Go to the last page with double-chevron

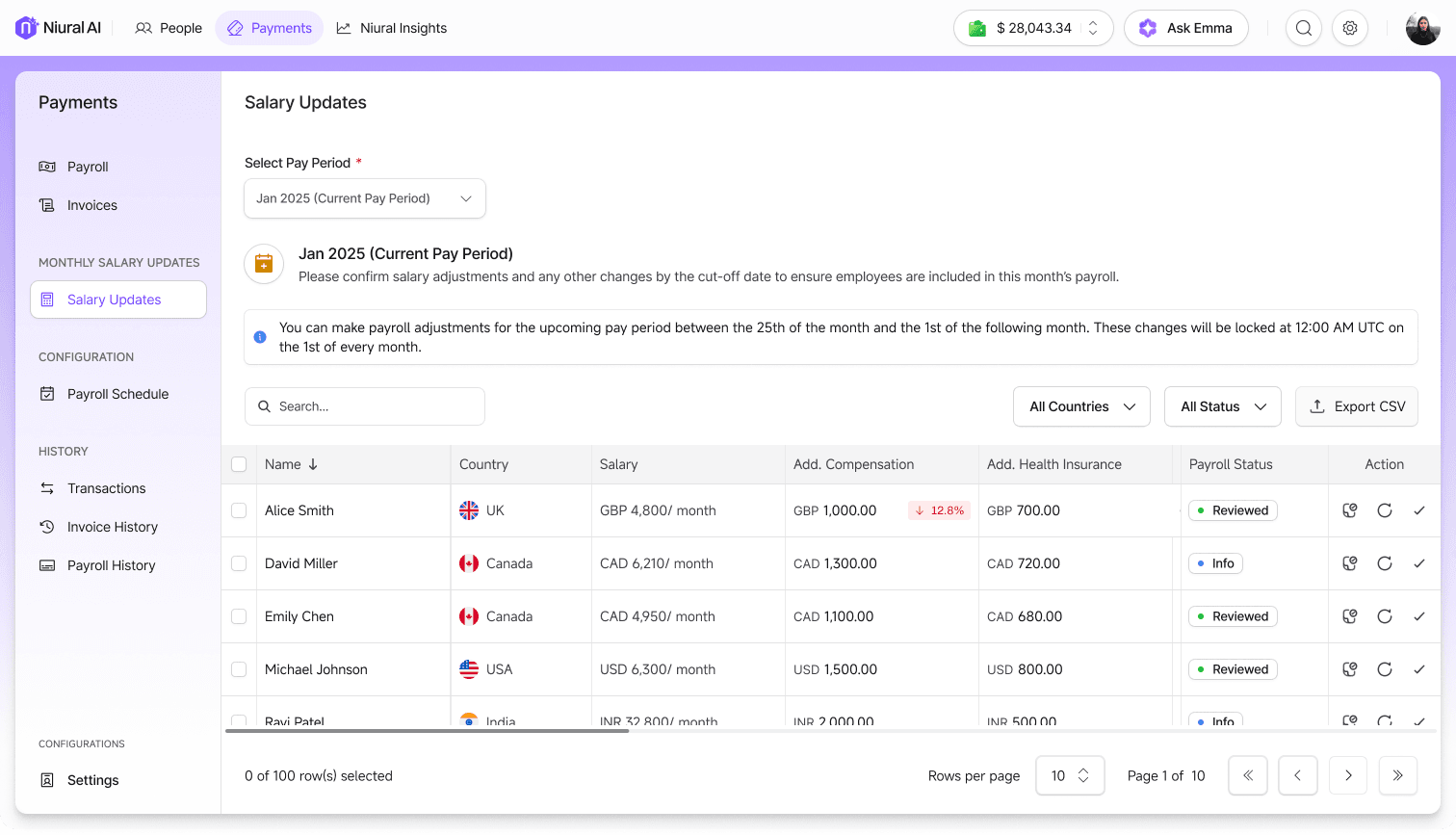(x=1398, y=775)
